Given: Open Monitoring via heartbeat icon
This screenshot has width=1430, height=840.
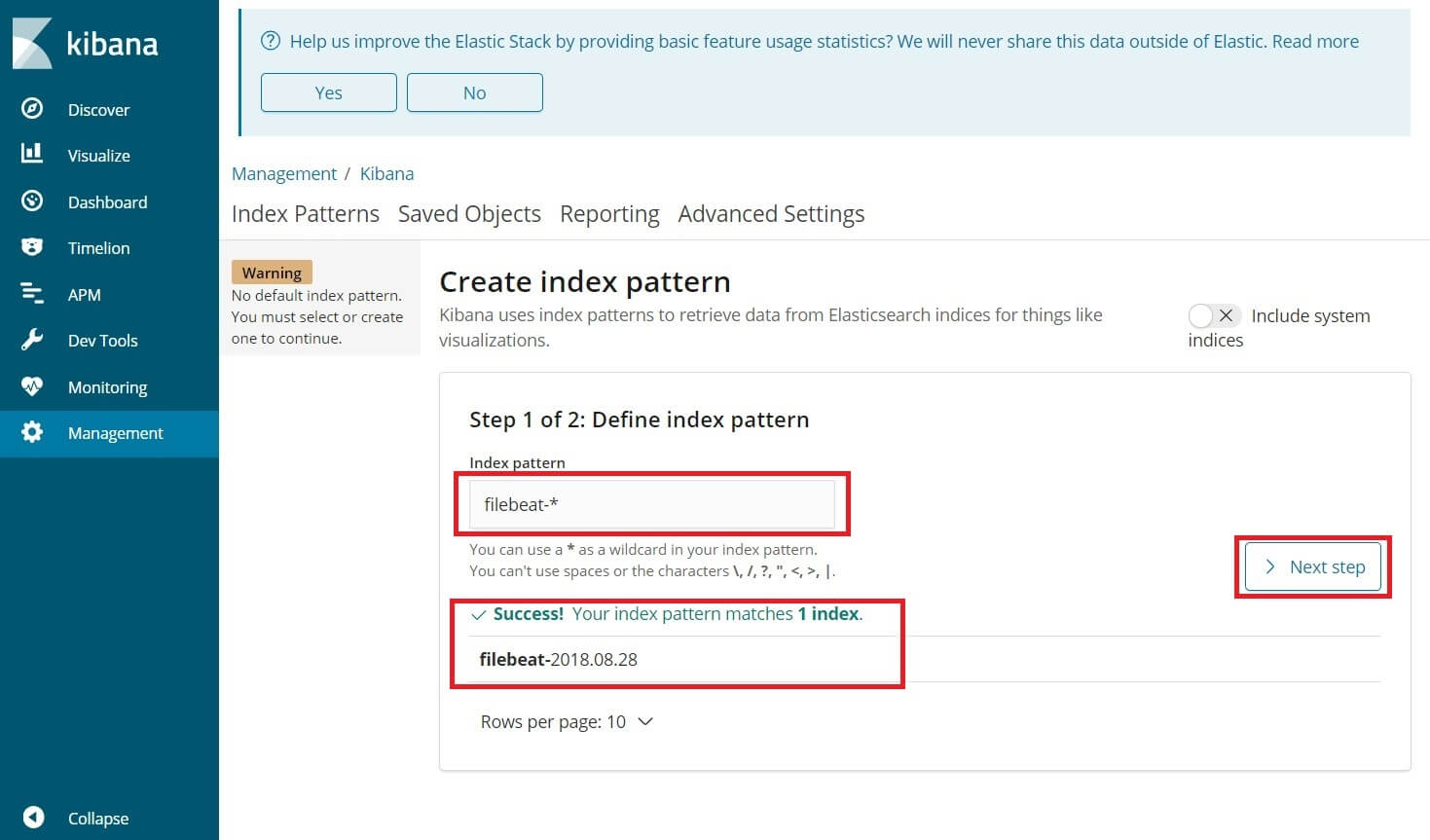Looking at the screenshot, I should (x=32, y=386).
